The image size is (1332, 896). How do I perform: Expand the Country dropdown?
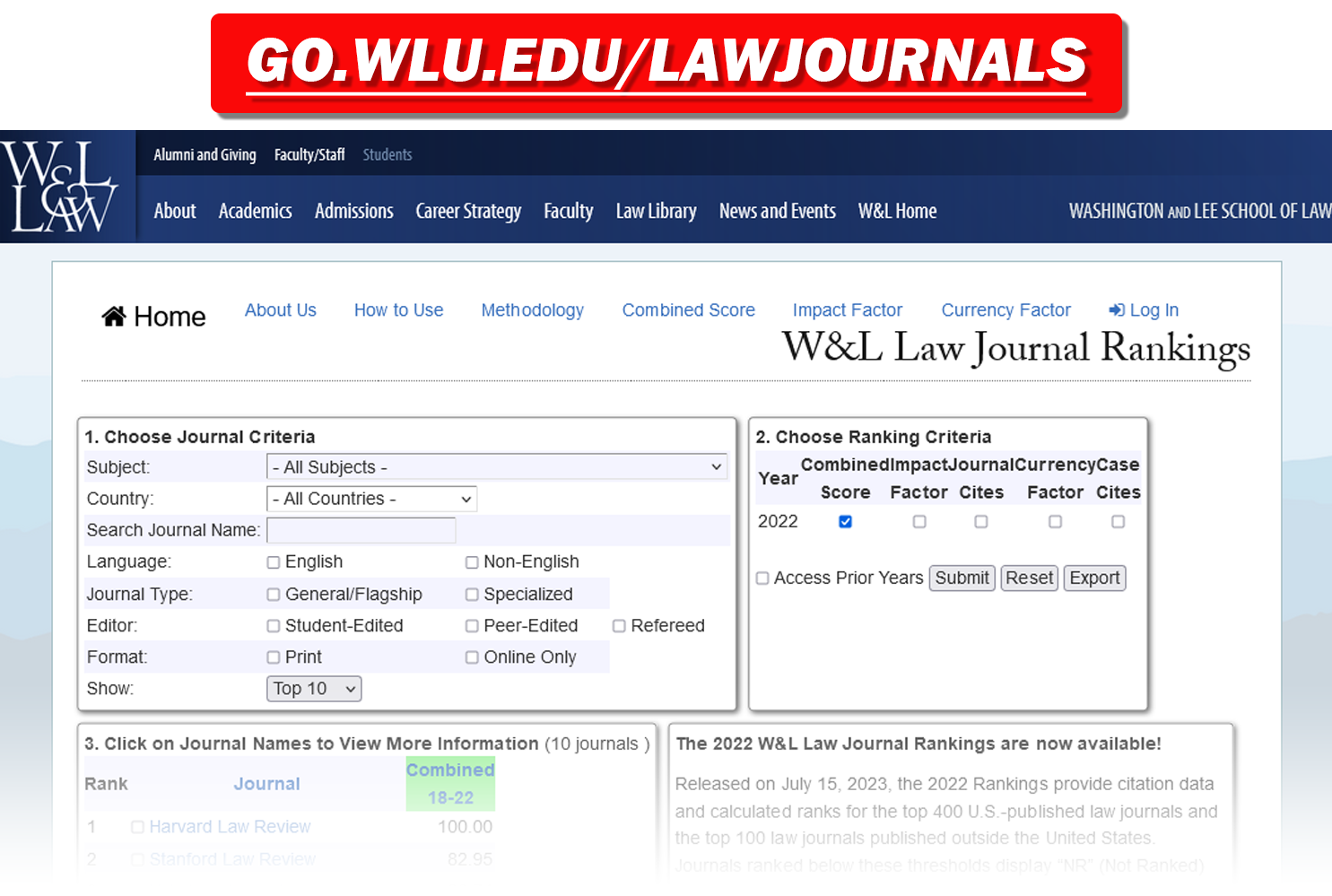tap(371, 499)
